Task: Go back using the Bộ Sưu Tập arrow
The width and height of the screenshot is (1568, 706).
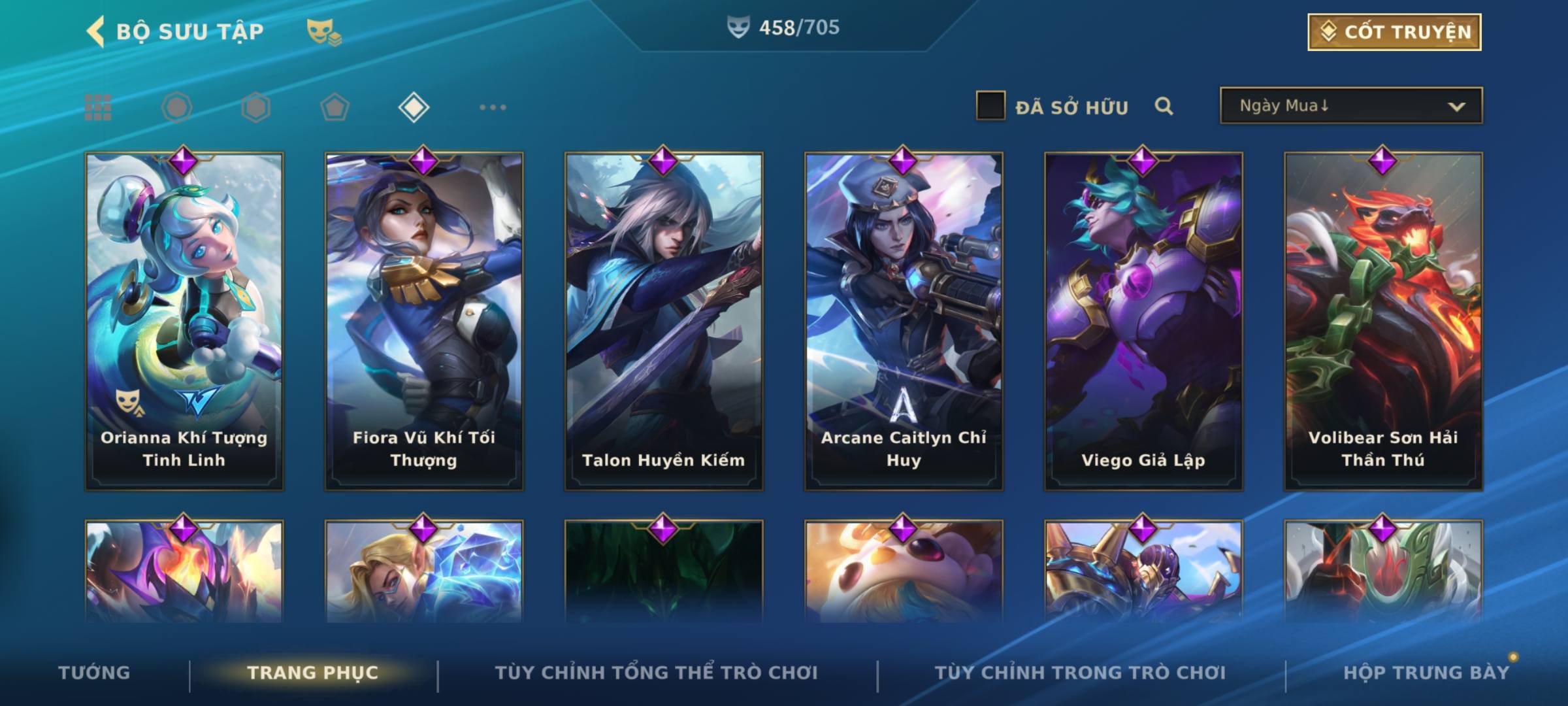Action: tap(95, 31)
